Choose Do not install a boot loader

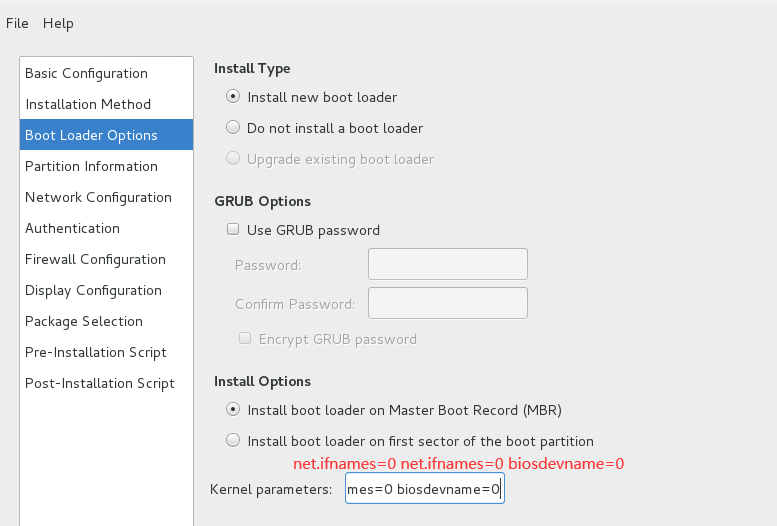233,128
